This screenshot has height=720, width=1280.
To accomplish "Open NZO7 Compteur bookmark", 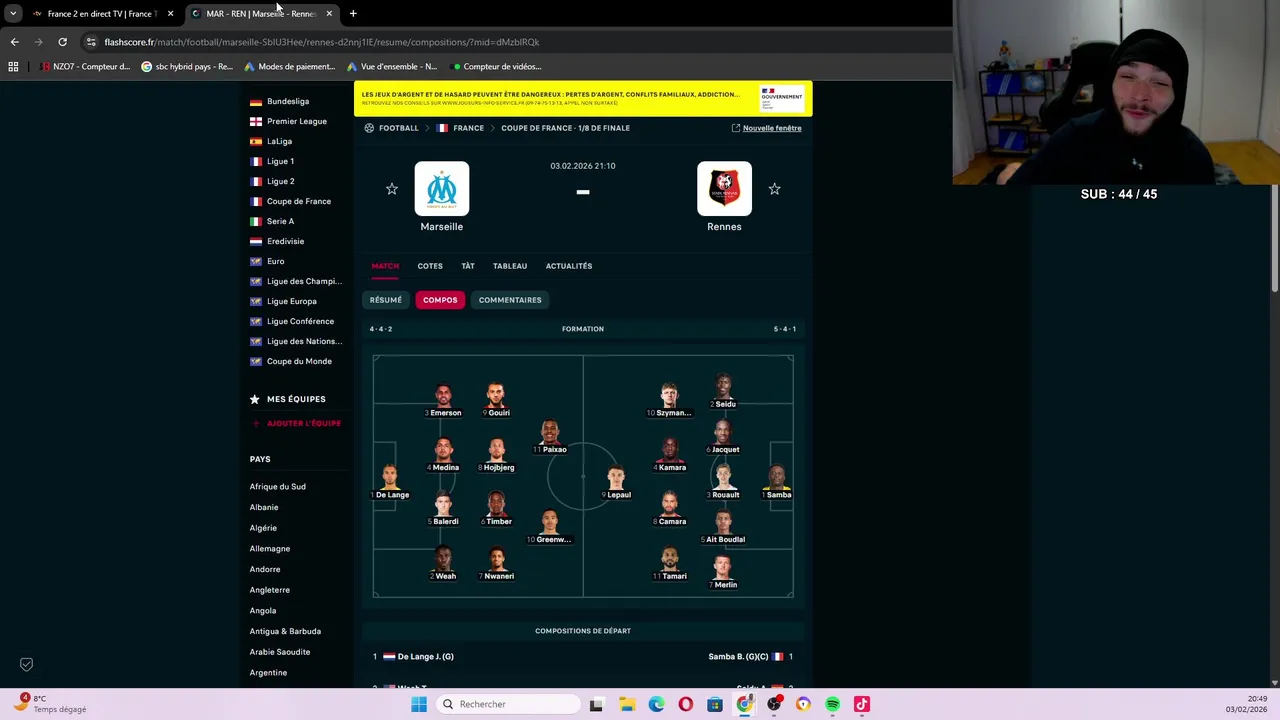I will pos(85,67).
